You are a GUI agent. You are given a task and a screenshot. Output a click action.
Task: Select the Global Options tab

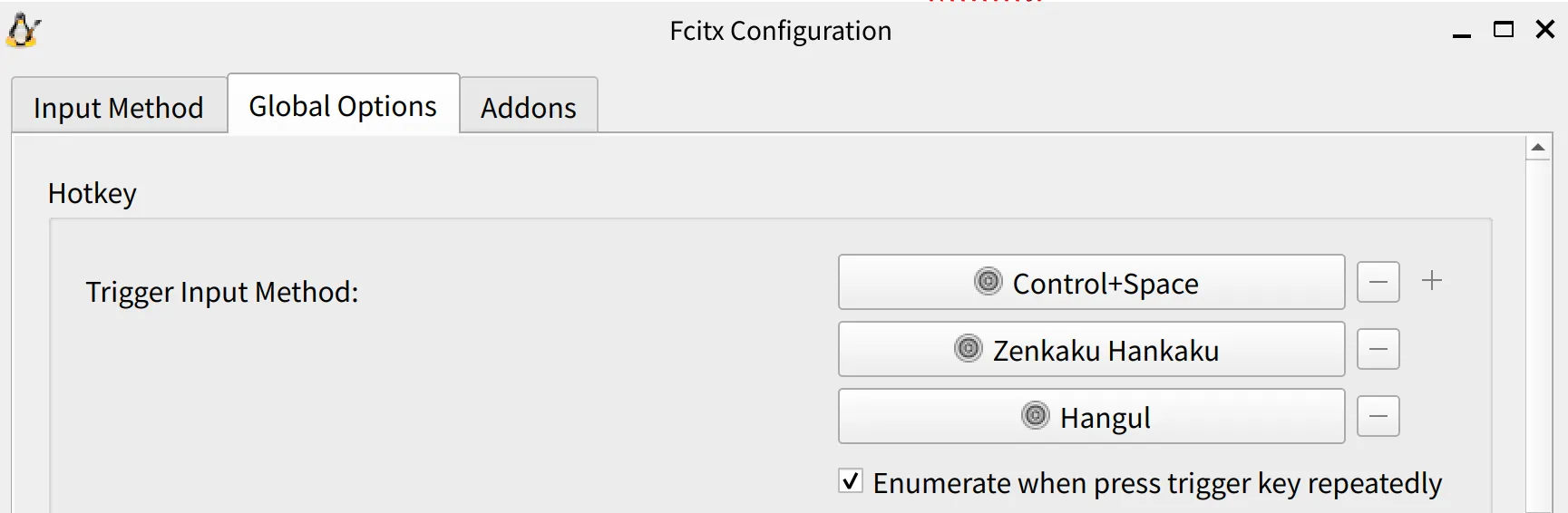[x=343, y=106]
